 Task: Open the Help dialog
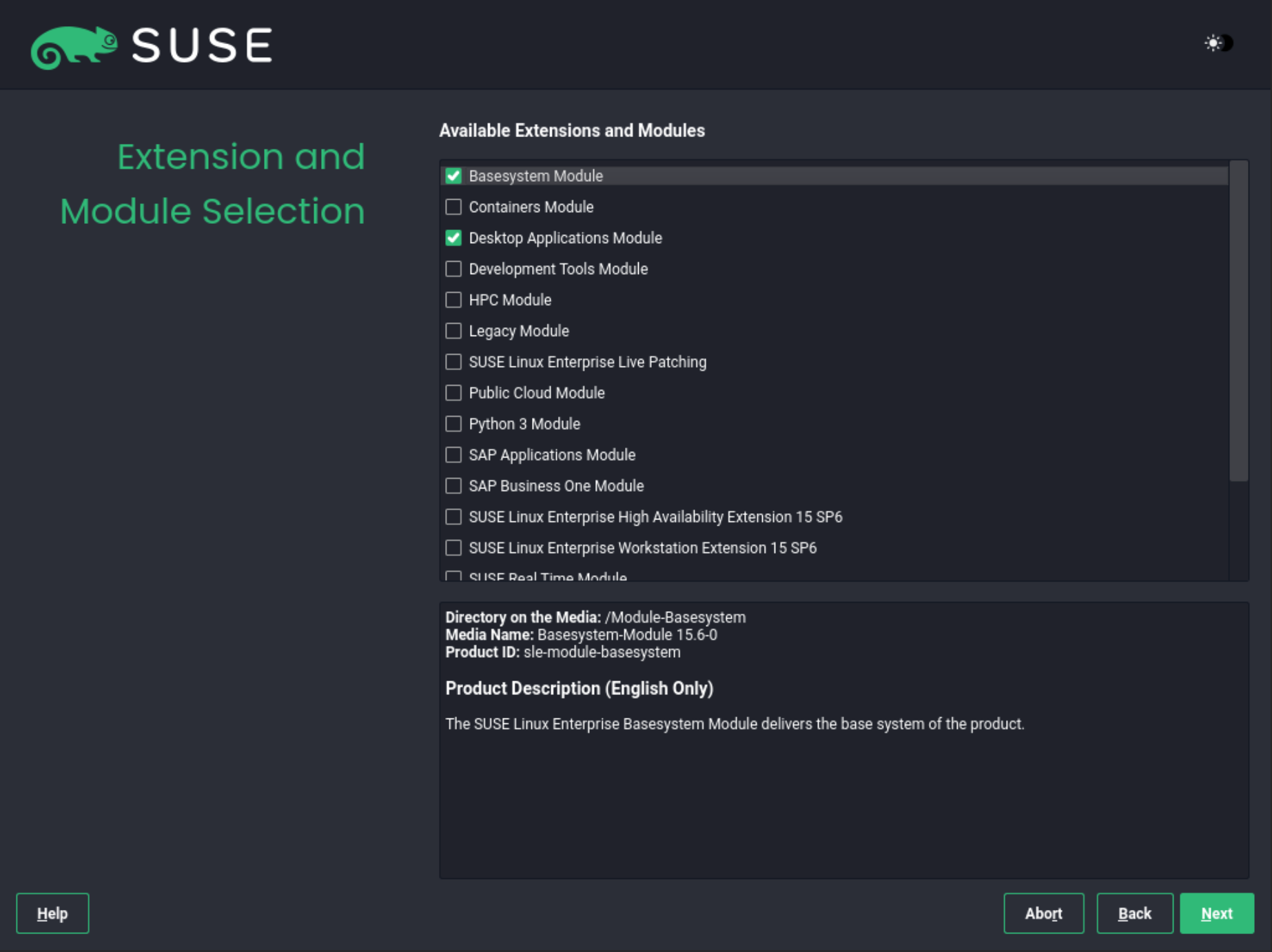(x=52, y=913)
